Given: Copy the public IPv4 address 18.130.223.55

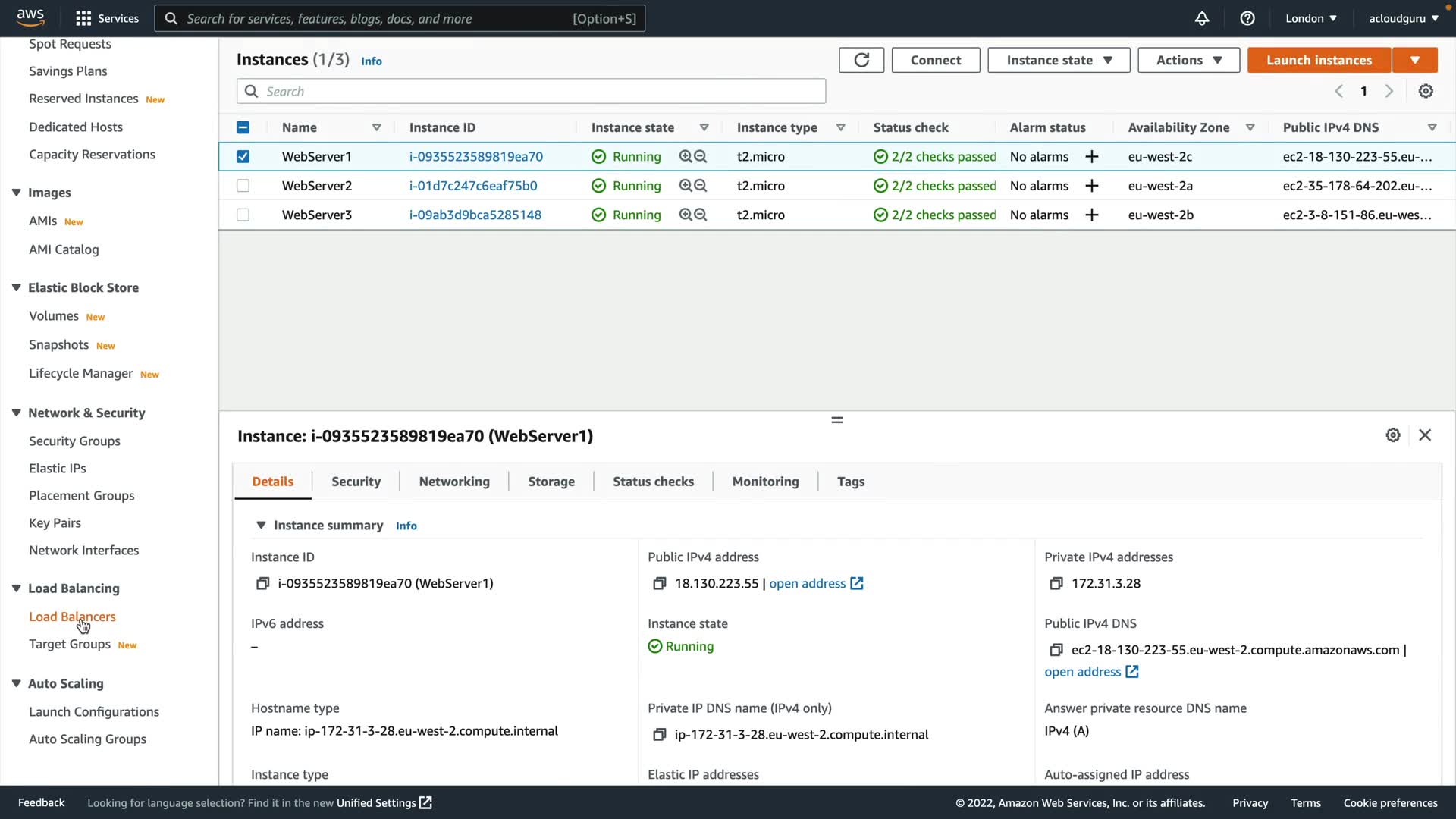Looking at the screenshot, I should point(659,583).
